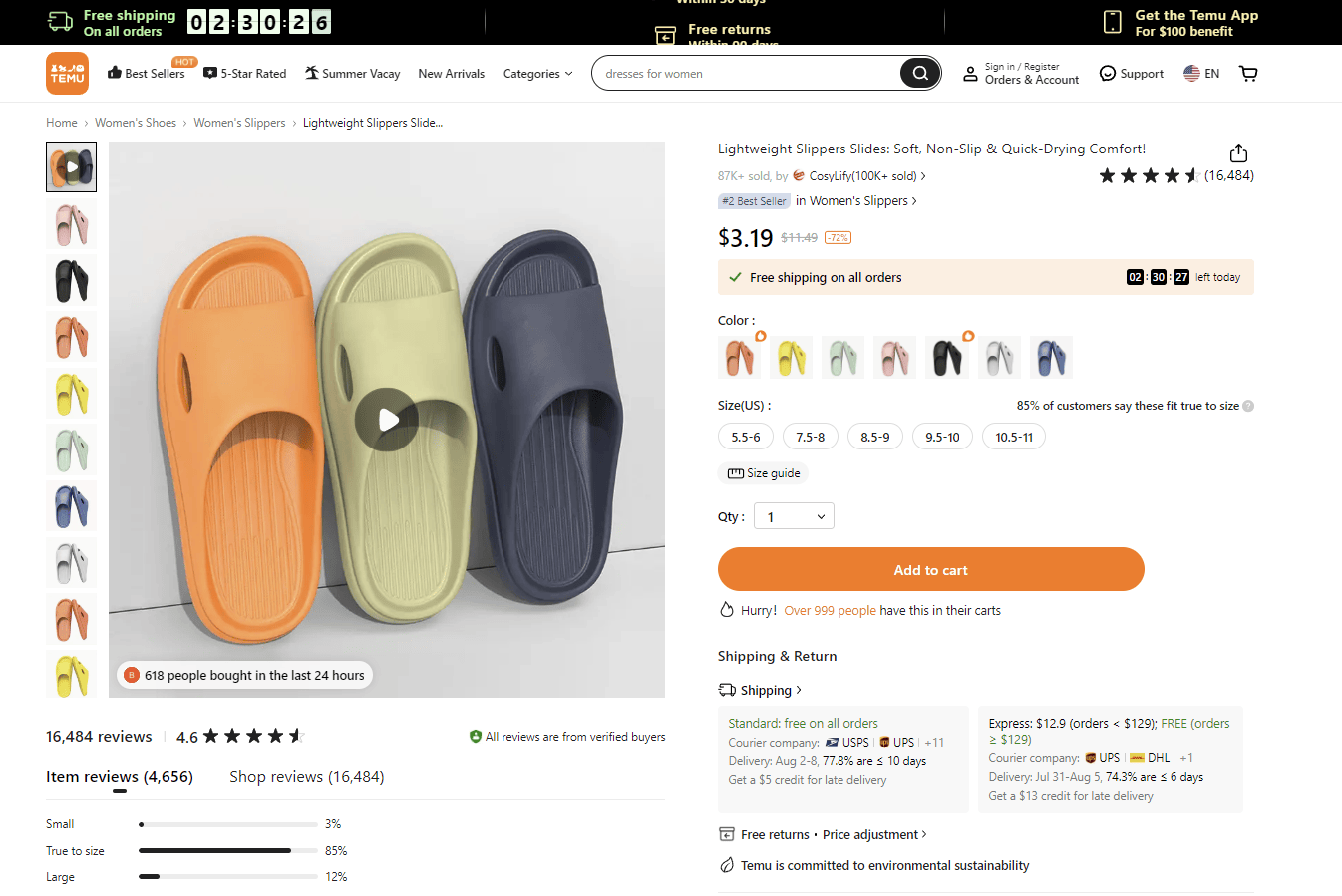Open the EN language selector
This screenshot has height=896, width=1342.
1201,73
